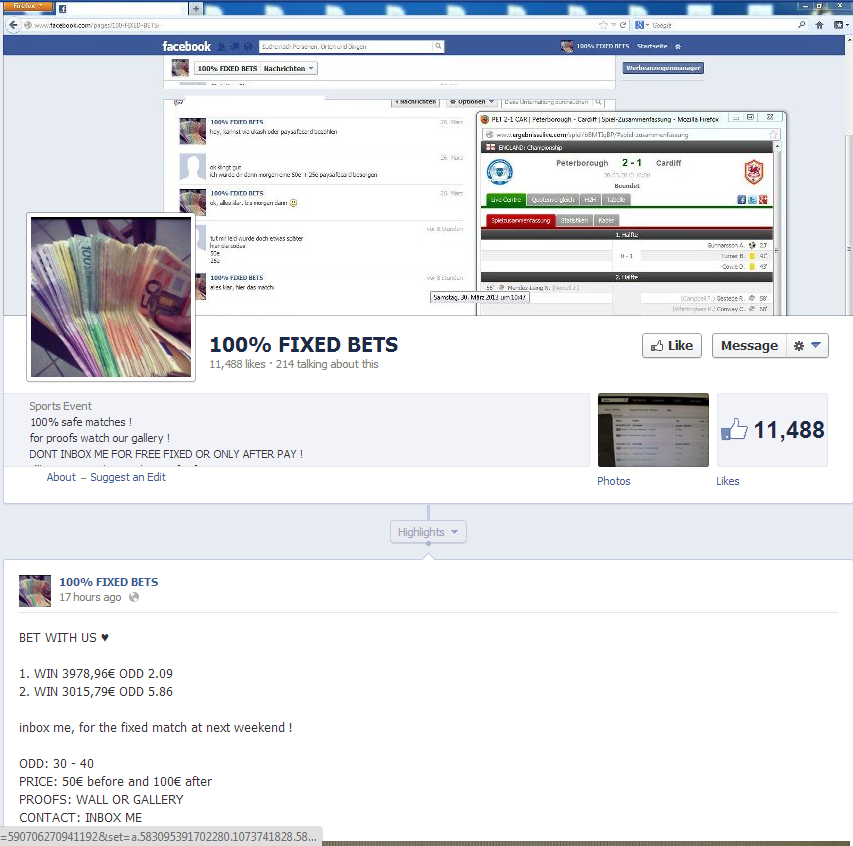This screenshot has width=853, height=846.
Task: Go back with the Firefox back arrow
Action: [x=14, y=25]
